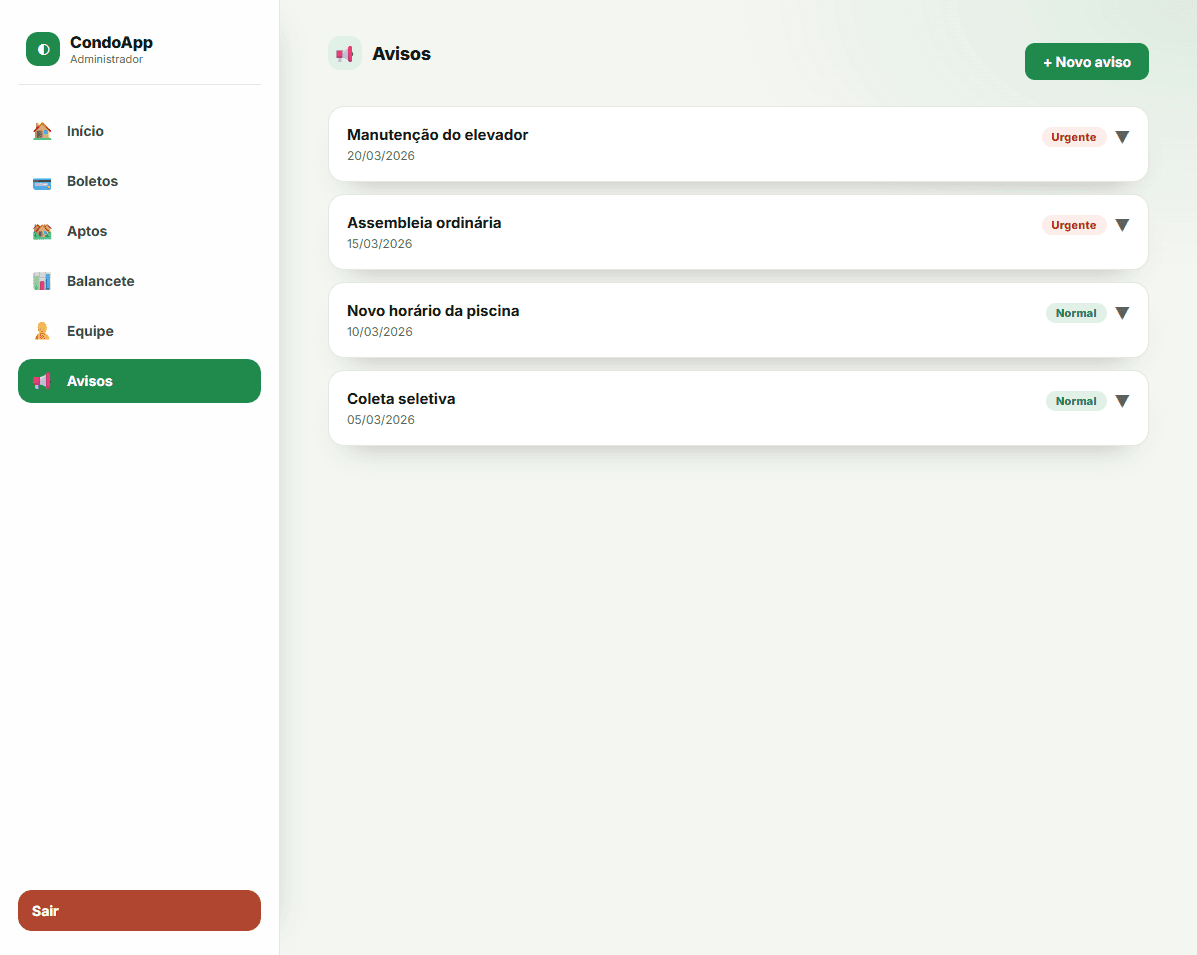Click the Avisos page heading text
Viewport: 1197px width, 955px height.
(402, 54)
